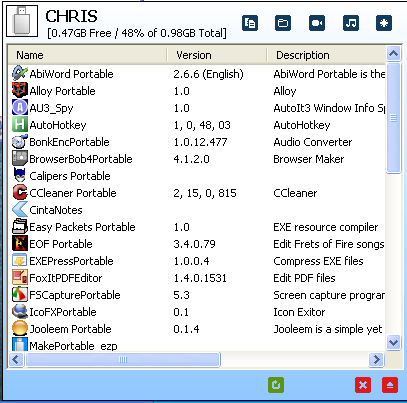Click the asterisk settings icon in the header
This screenshot has height=403, width=407.
(x=384, y=23)
